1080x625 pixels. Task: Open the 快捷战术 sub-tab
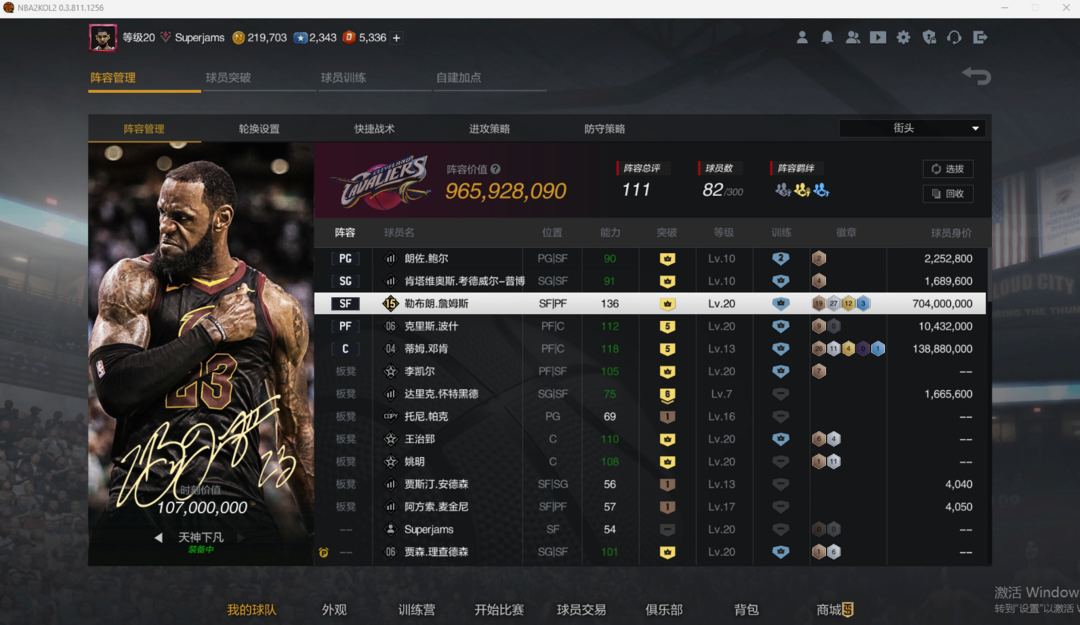(x=375, y=129)
